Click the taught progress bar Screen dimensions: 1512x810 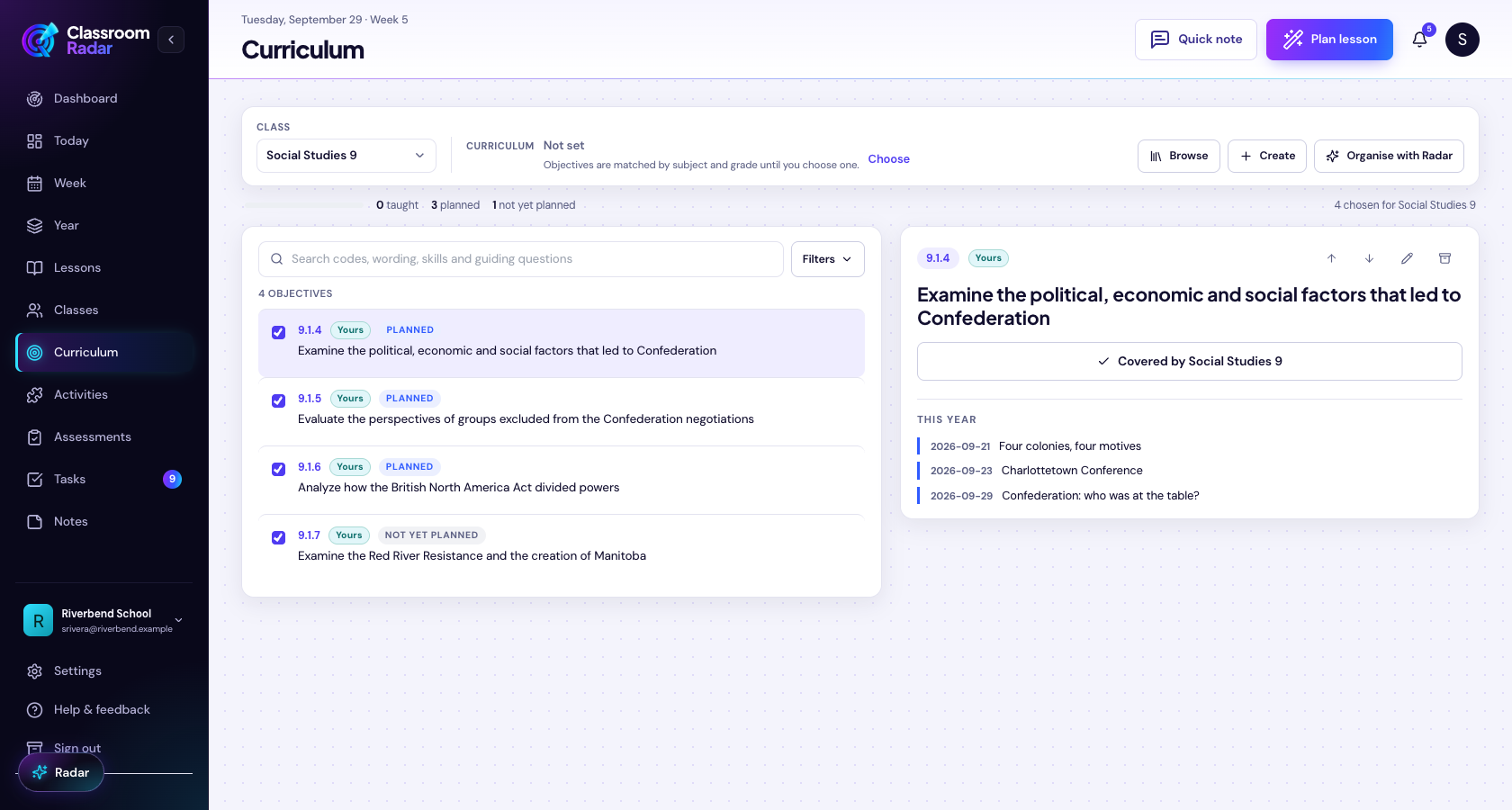304,205
